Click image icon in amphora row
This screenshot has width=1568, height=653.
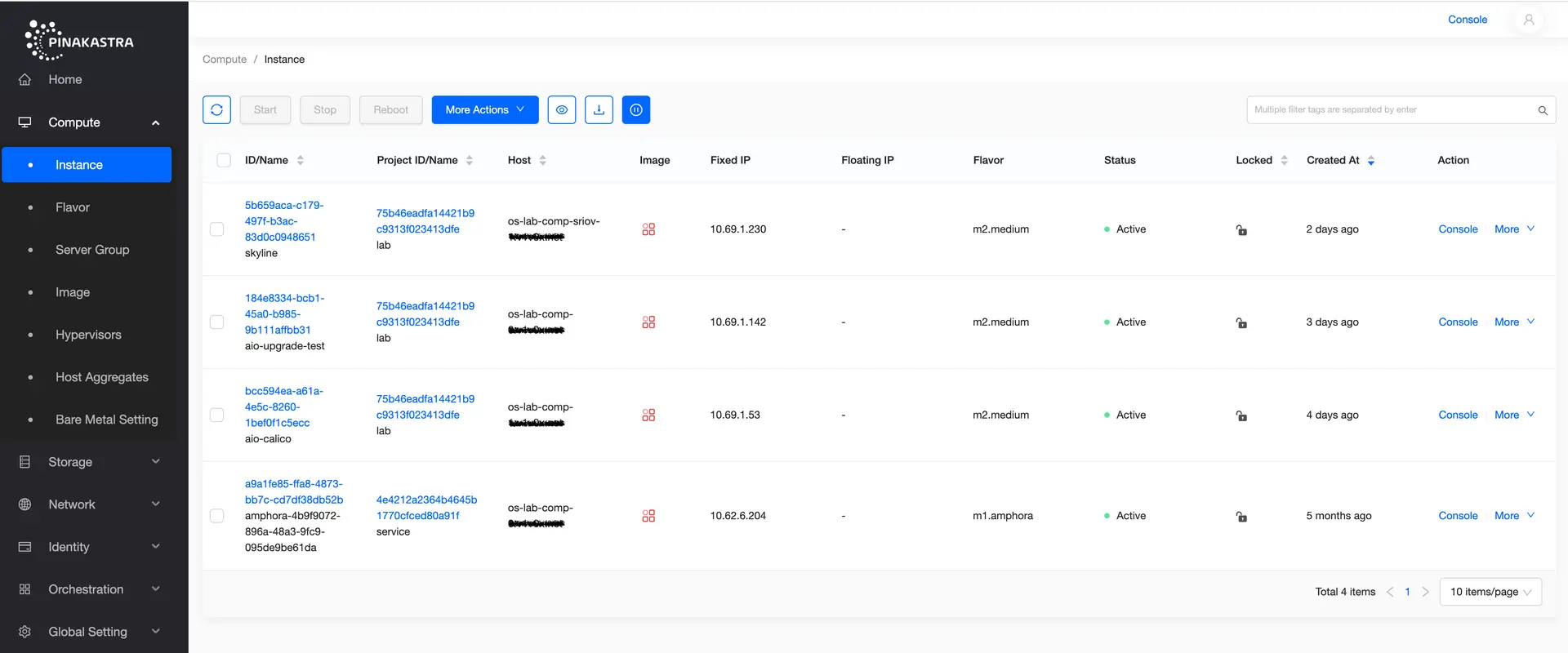tap(648, 516)
